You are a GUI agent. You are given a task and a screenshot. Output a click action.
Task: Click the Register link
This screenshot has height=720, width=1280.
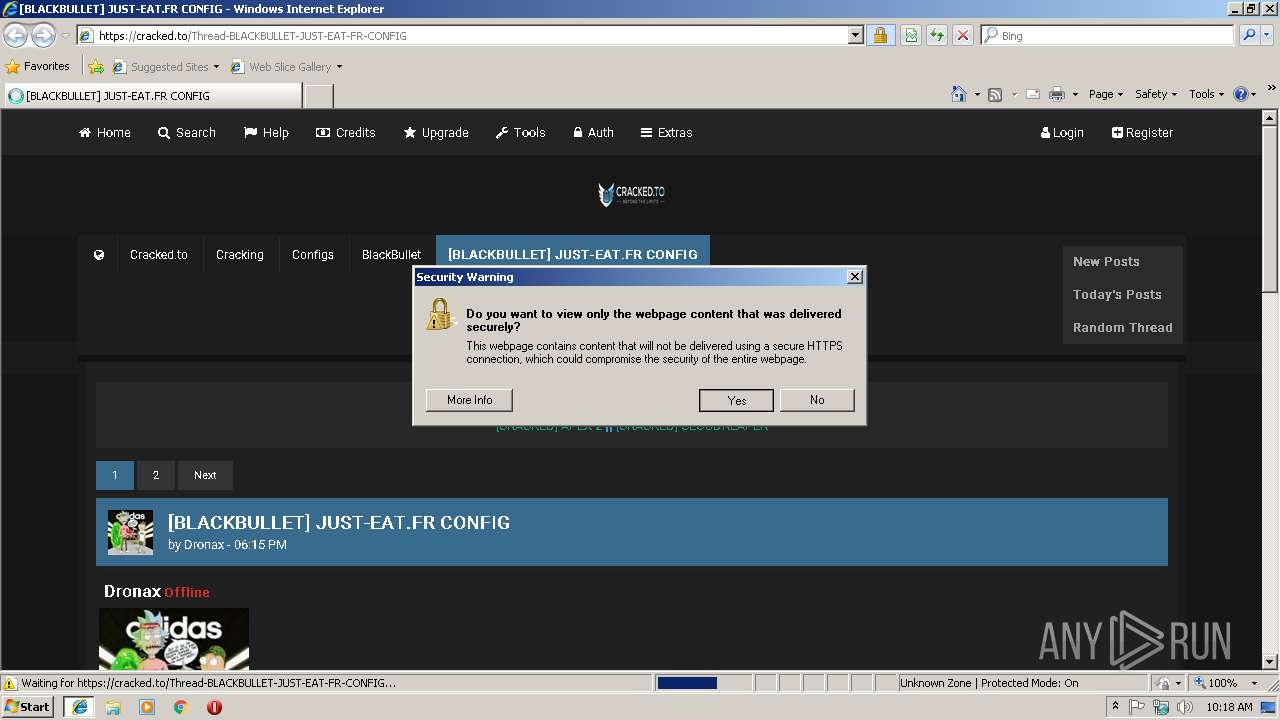pos(1143,132)
